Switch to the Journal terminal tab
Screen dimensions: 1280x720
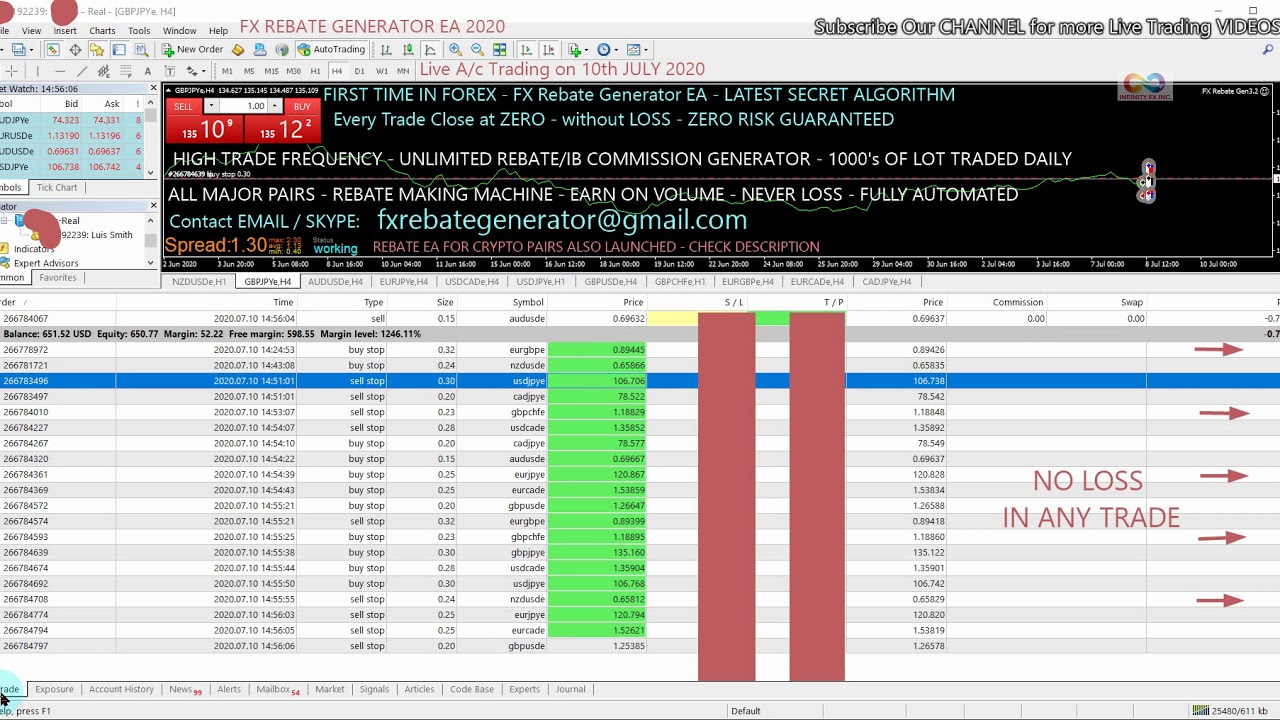coord(570,689)
